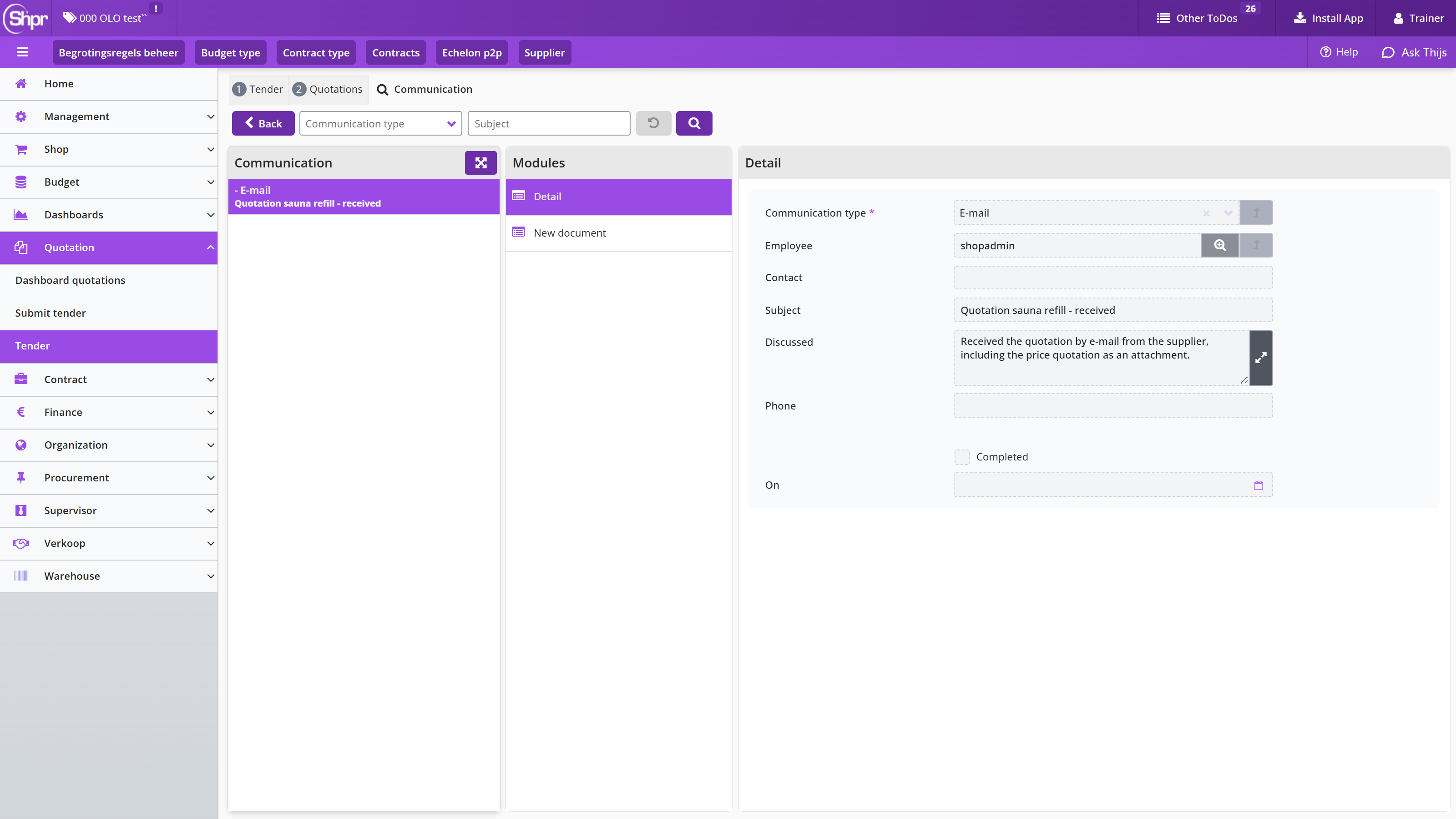Click the upload arrow next to Communication type
Image resolution: width=1456 pixels, height=819 pixels.
(x=1256, y=212)
